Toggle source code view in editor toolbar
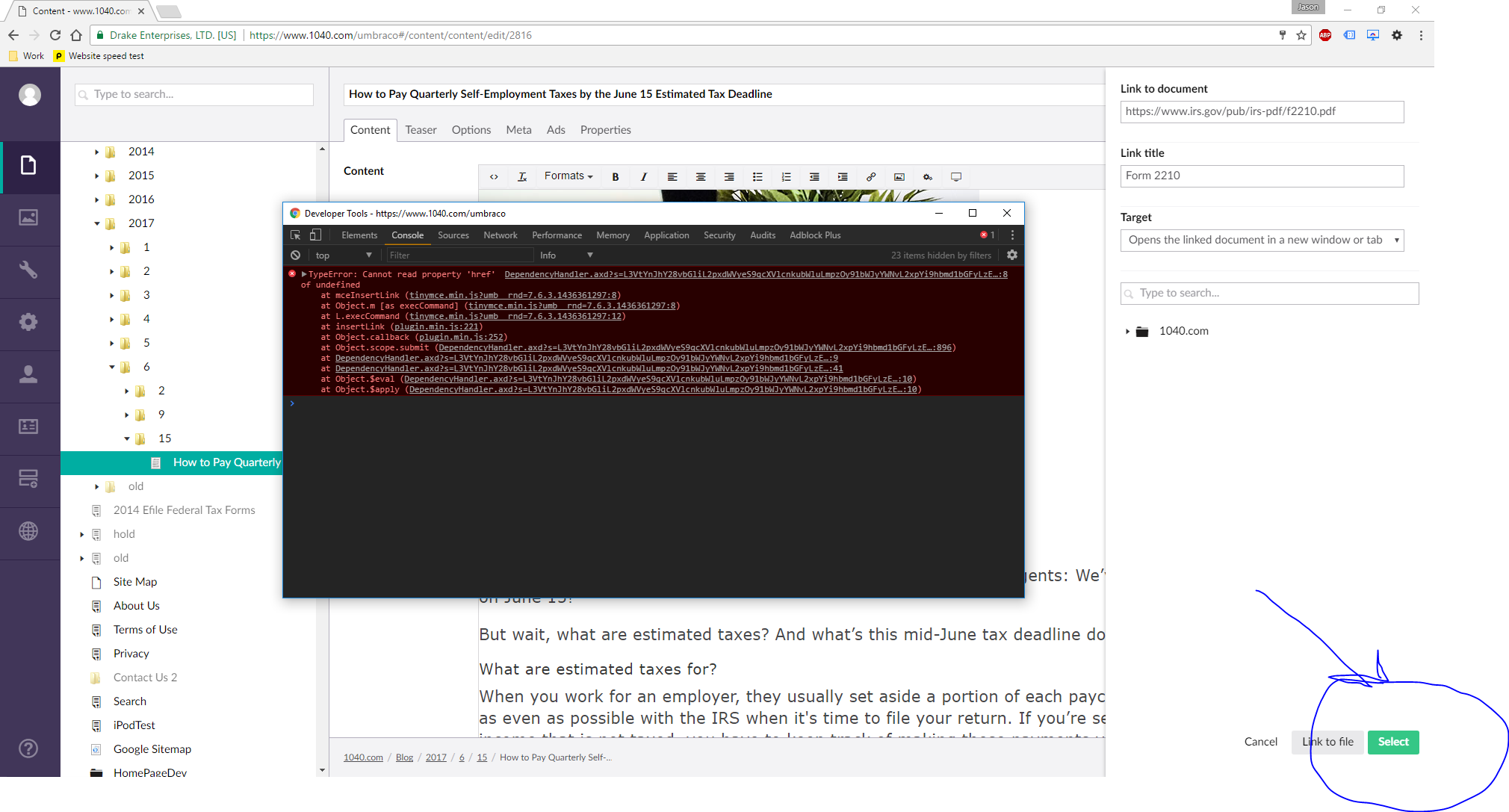The width and height of the screenshot is (1509, 812). click(494, 177)
